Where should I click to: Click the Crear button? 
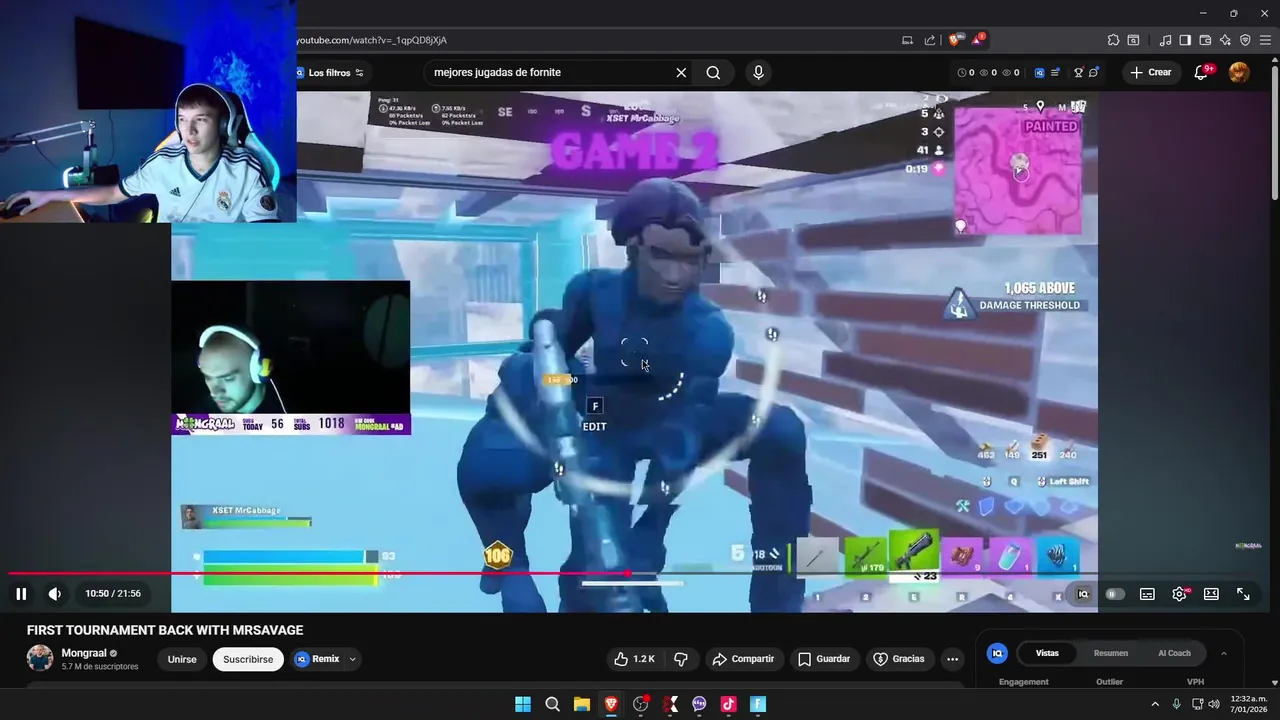1150,72
